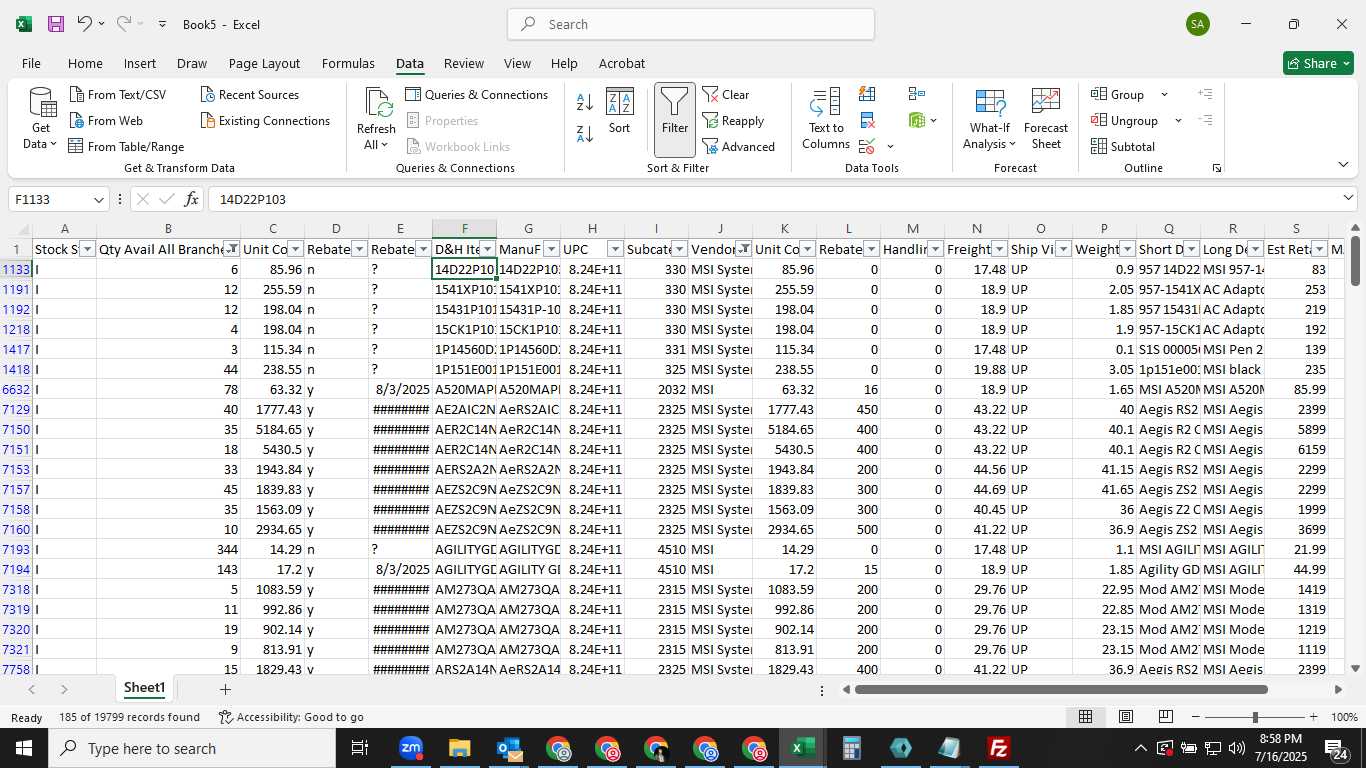Switch to Page Layout view in status bar
The height and width of the screenshot is (768, 1366).
pos(1125,717)
